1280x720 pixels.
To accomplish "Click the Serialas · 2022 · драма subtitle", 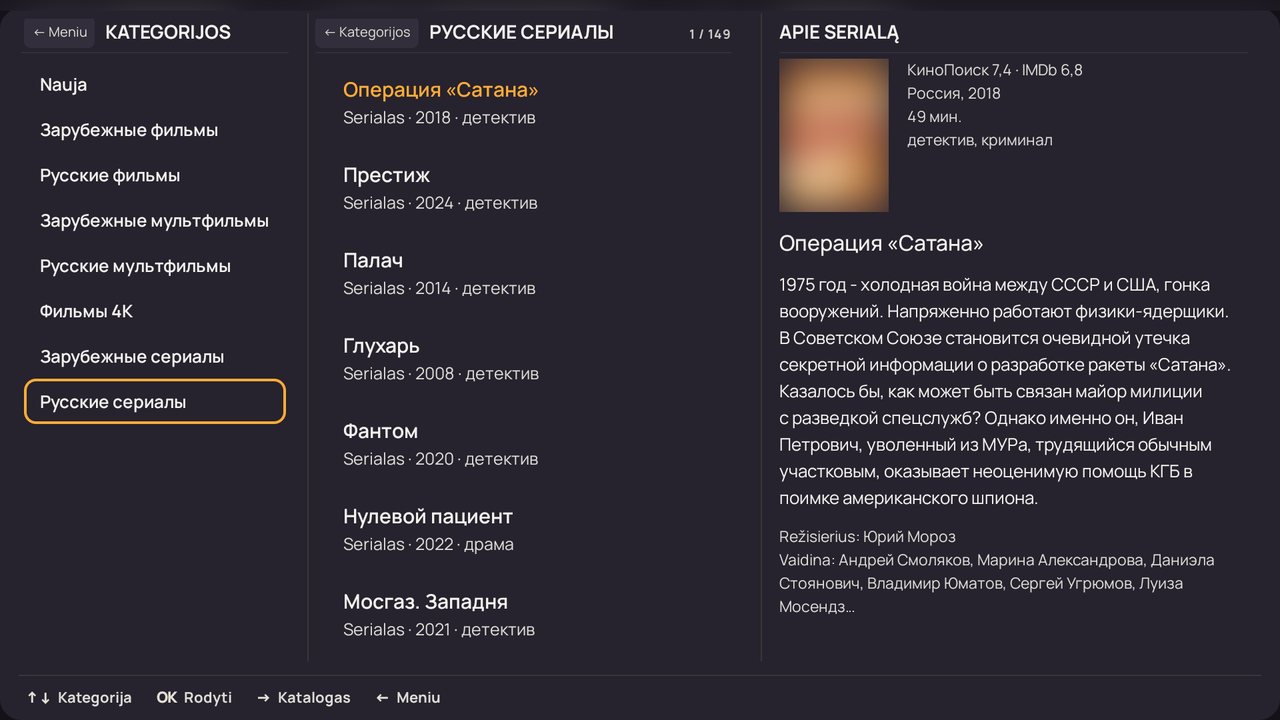I will (428, 545).
